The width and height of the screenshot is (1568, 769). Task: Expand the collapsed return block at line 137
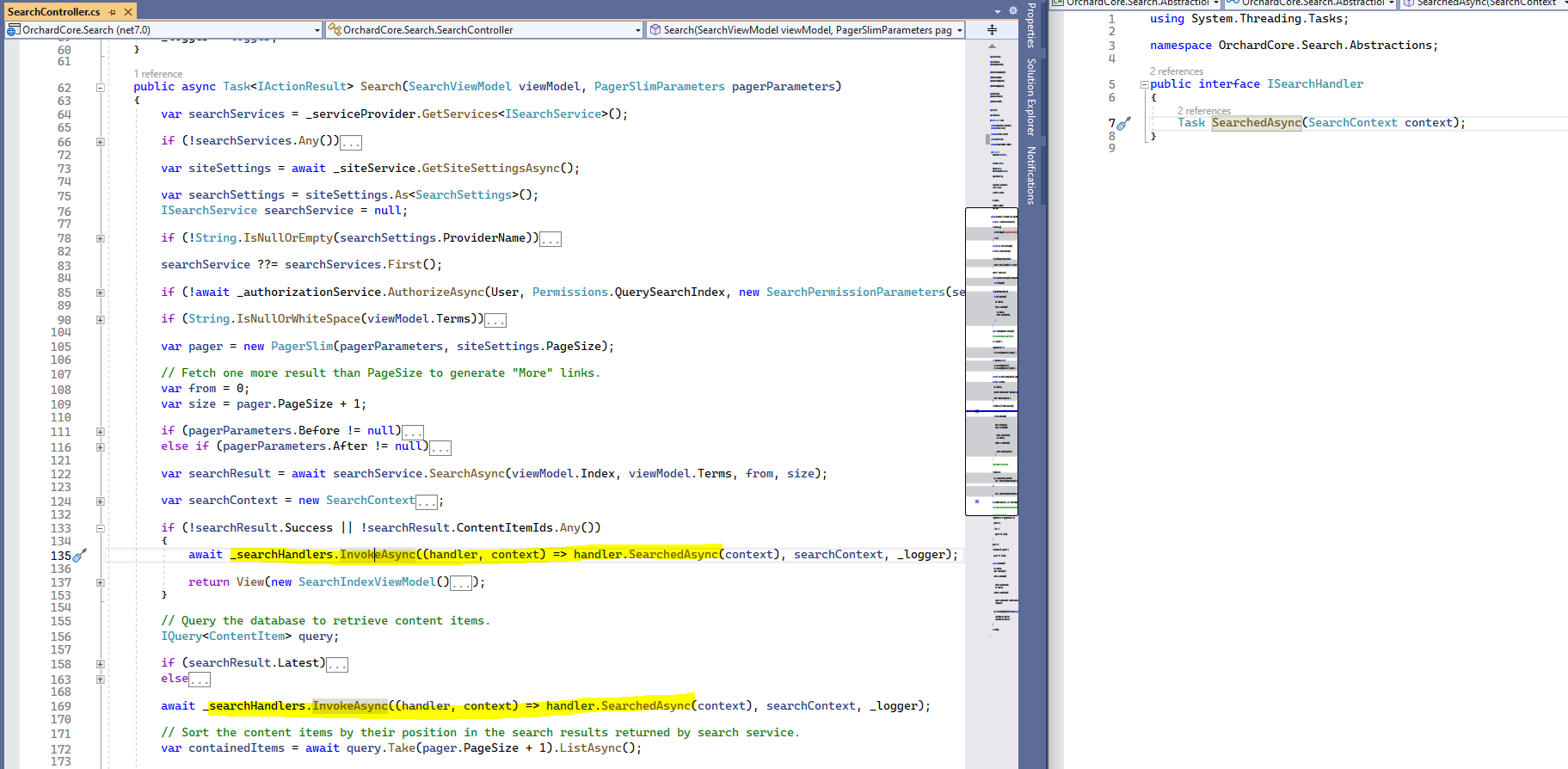click(x=101, y=582)
